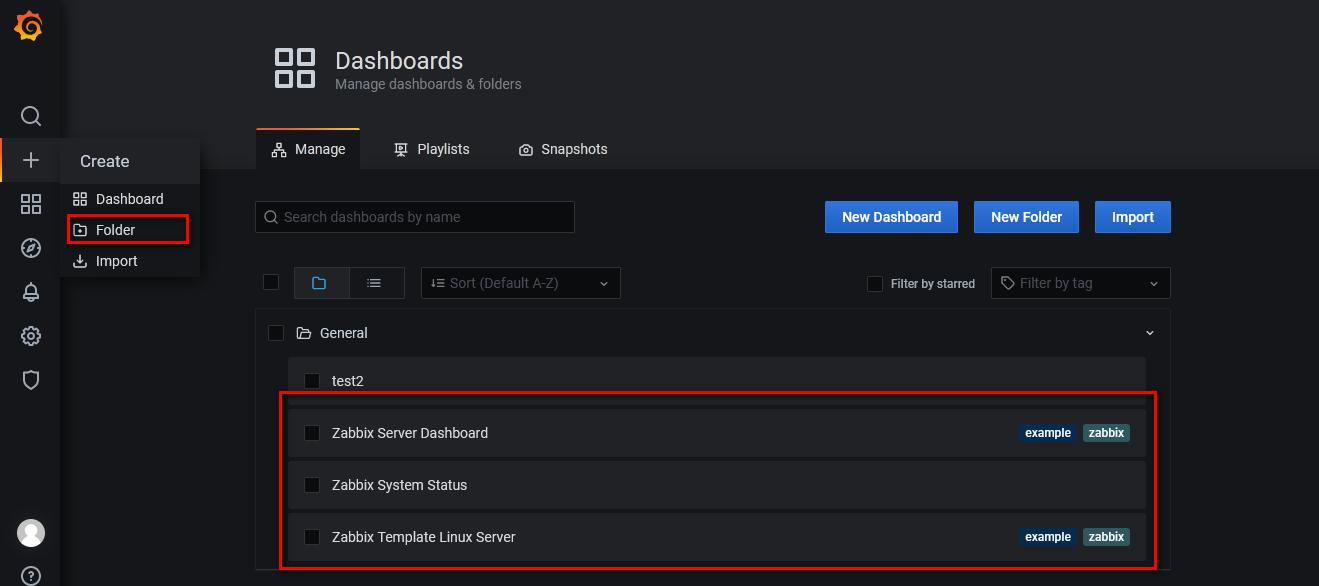Select the test2 dashboard checkbox
Viewport: 1319px width, 586px height.
[x=312, y=381]
